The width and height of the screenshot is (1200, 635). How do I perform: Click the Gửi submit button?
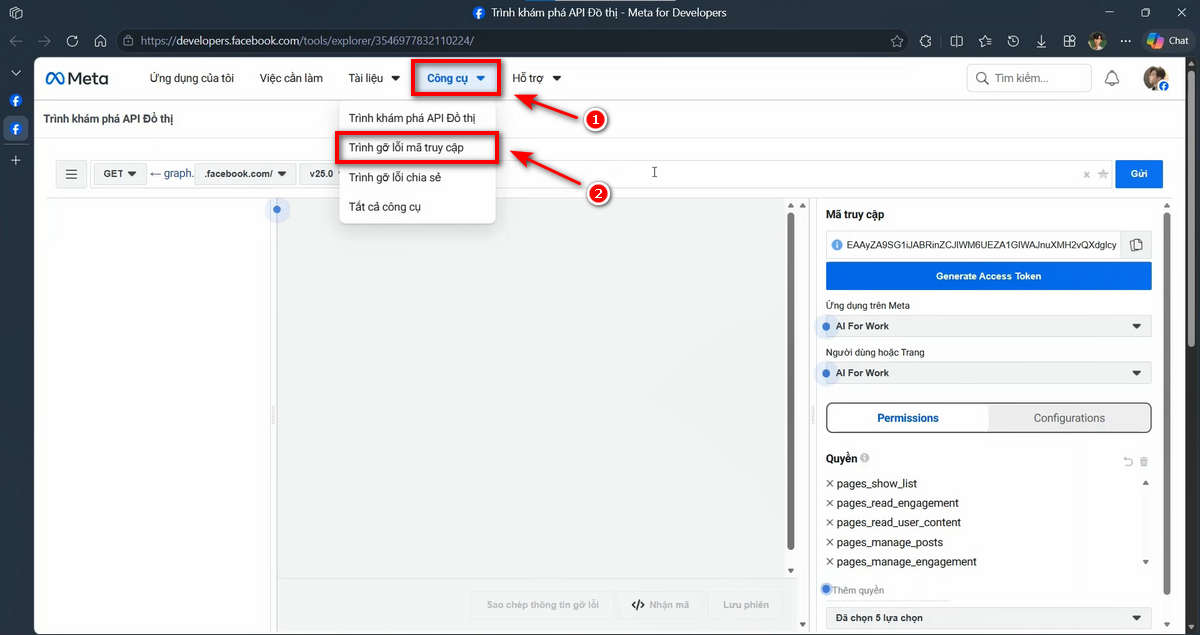[1139, 174]
